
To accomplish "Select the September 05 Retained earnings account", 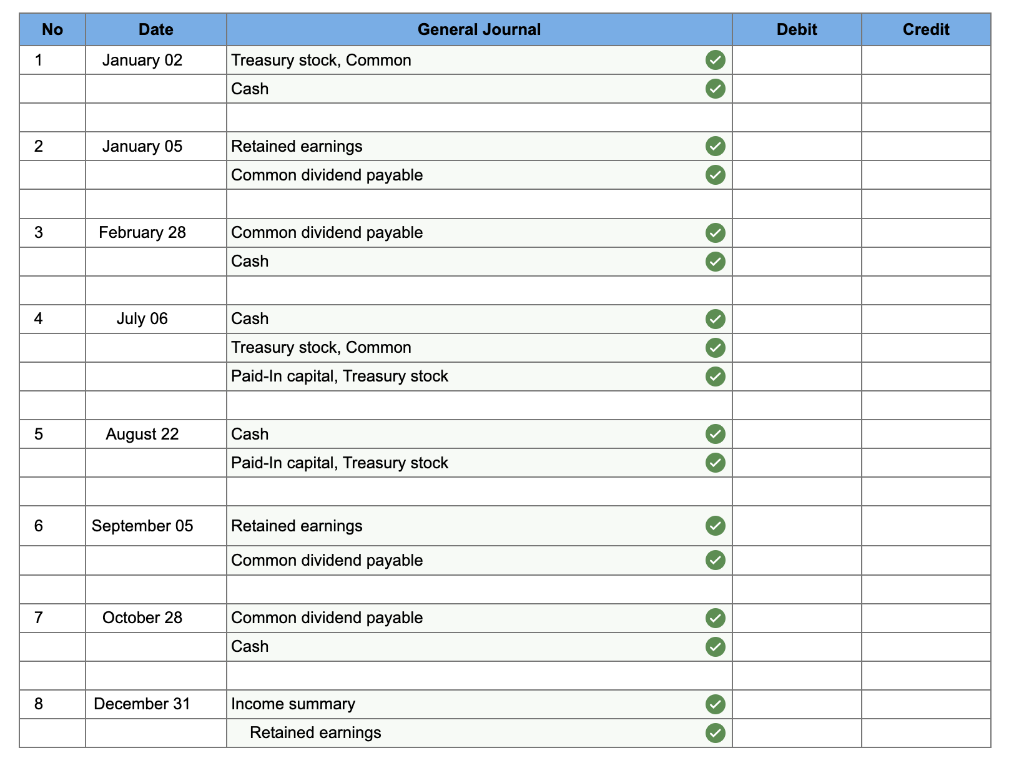I will pyautogui.click(x=479, y=526).
